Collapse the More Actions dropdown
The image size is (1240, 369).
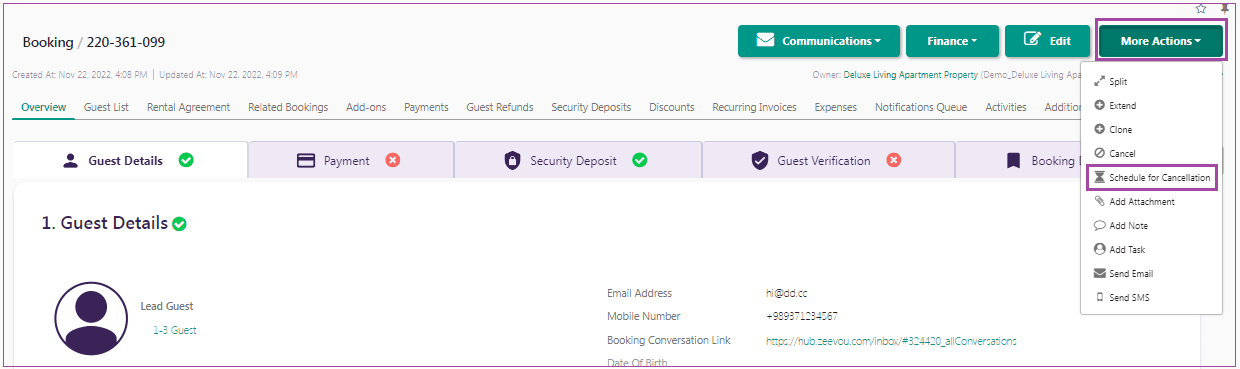1160,41
